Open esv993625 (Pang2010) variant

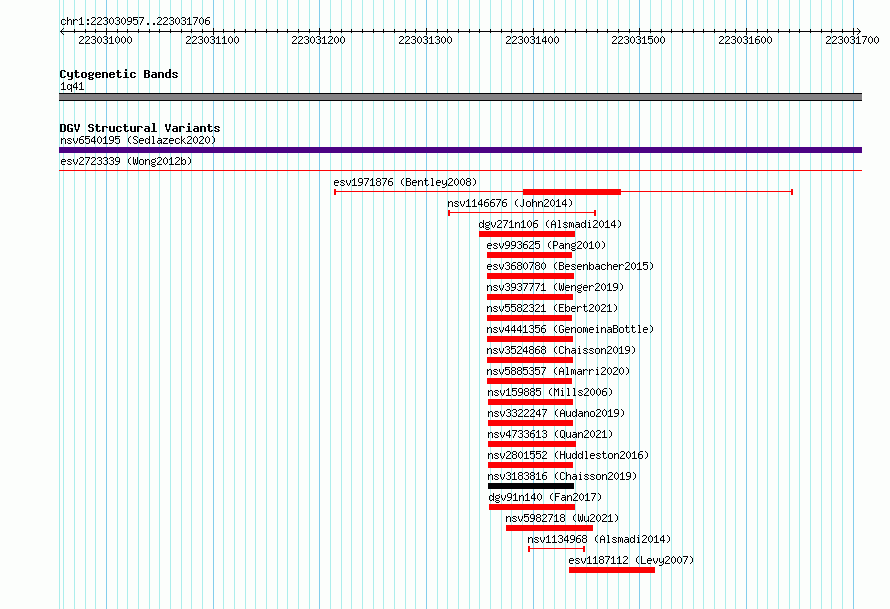pyautogui.click(x=546, y=245)
